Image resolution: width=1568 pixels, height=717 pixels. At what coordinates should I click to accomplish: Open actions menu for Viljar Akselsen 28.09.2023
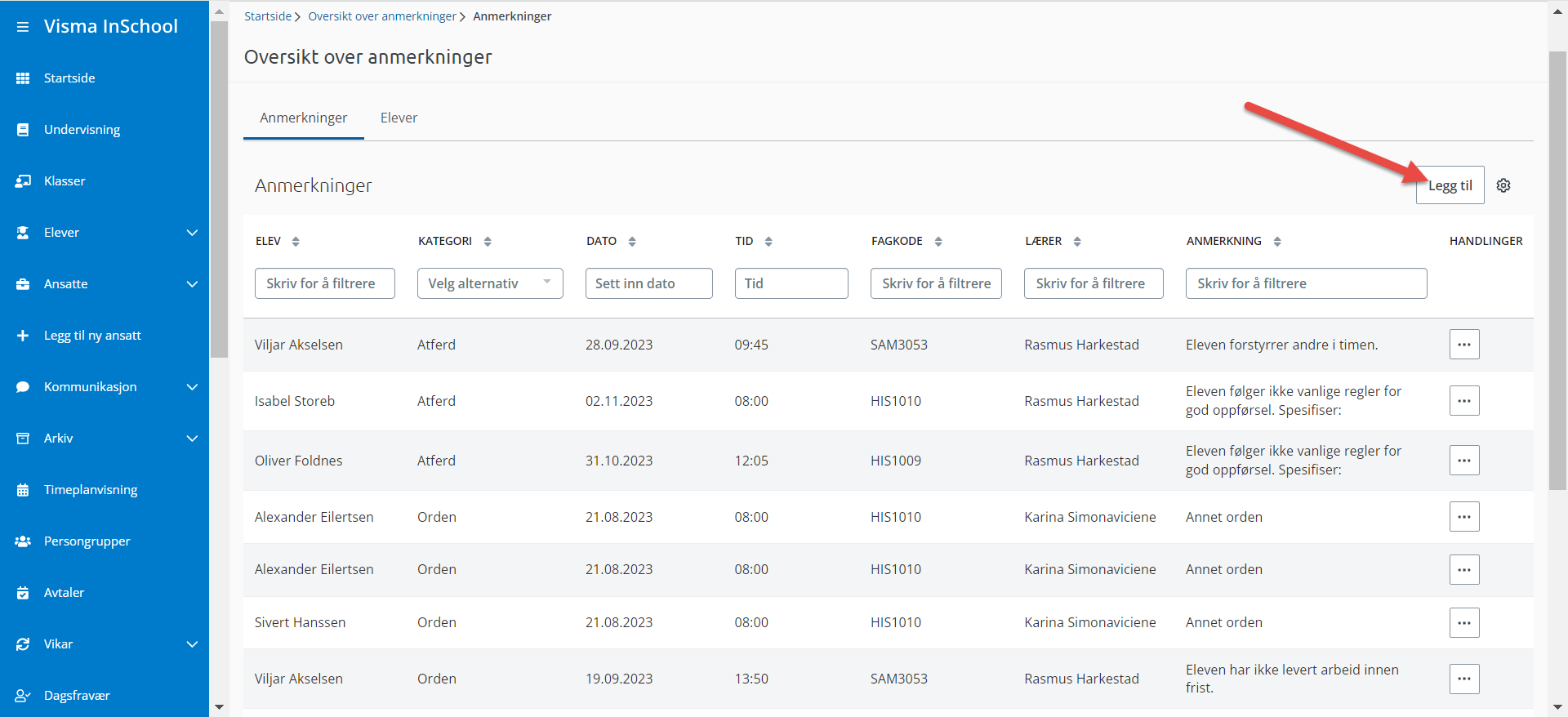tap(1464, 345)
